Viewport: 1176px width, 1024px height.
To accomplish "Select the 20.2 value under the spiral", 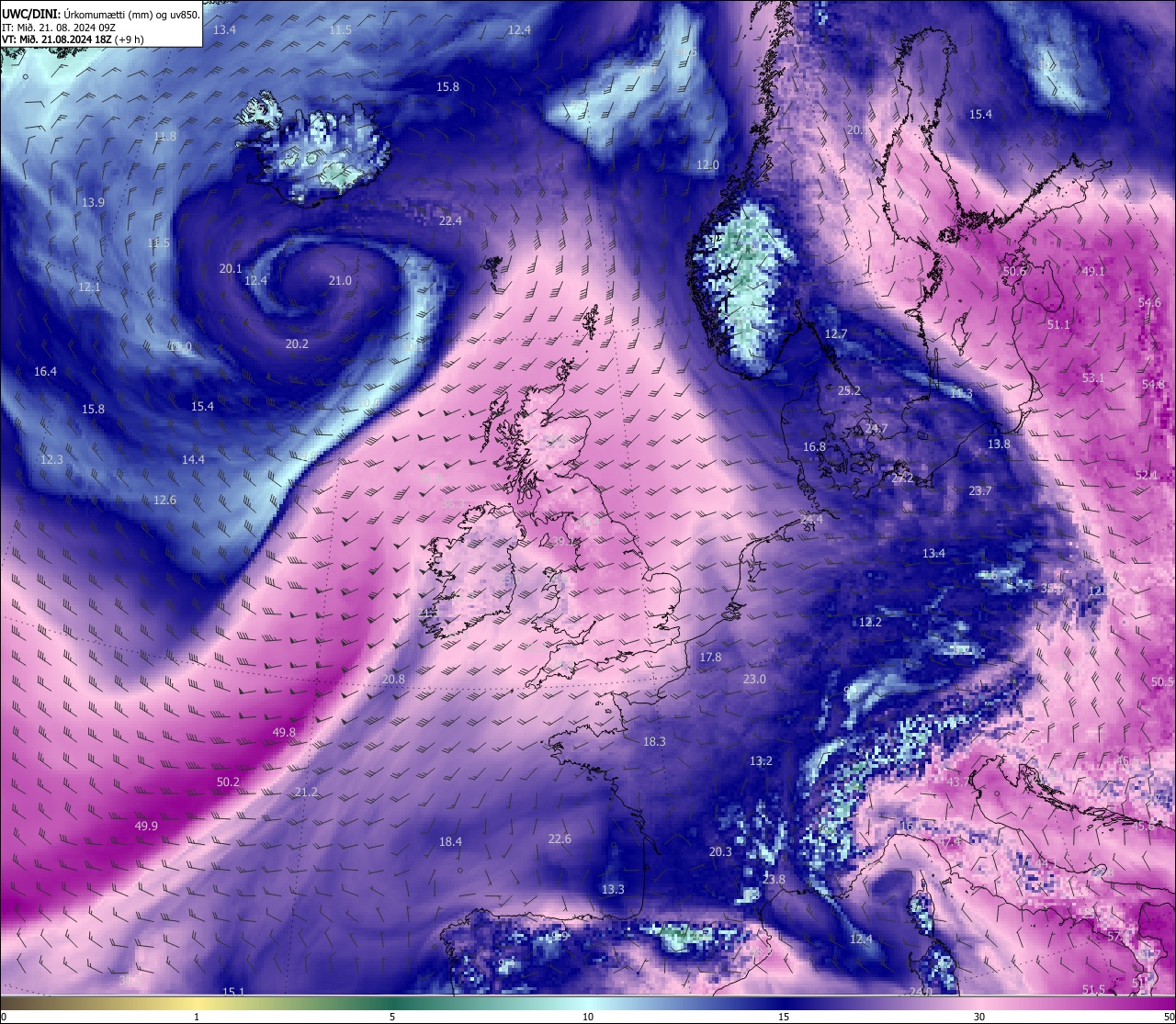I will 297,343.
